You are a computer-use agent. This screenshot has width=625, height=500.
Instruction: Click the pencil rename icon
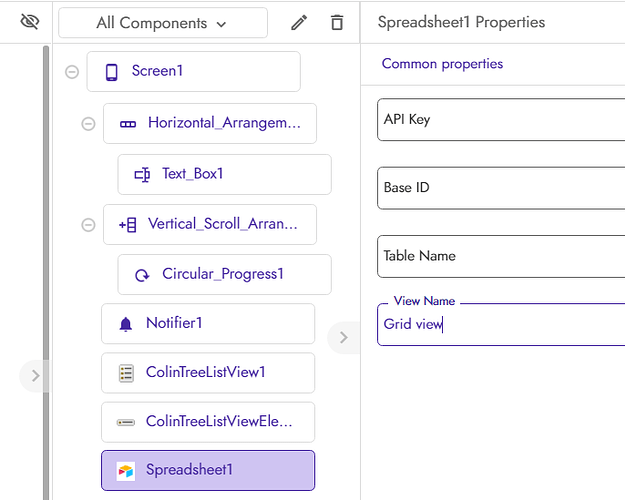point(299,23)
